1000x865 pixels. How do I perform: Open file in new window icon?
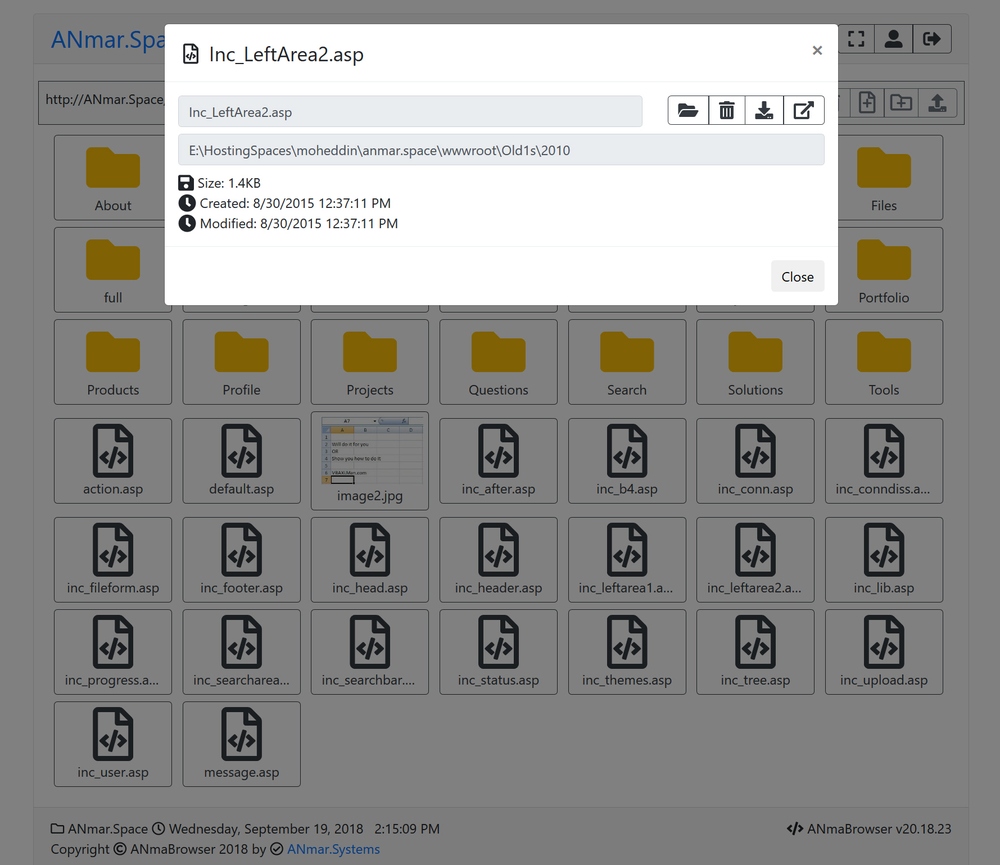click(x=804, y=111)
